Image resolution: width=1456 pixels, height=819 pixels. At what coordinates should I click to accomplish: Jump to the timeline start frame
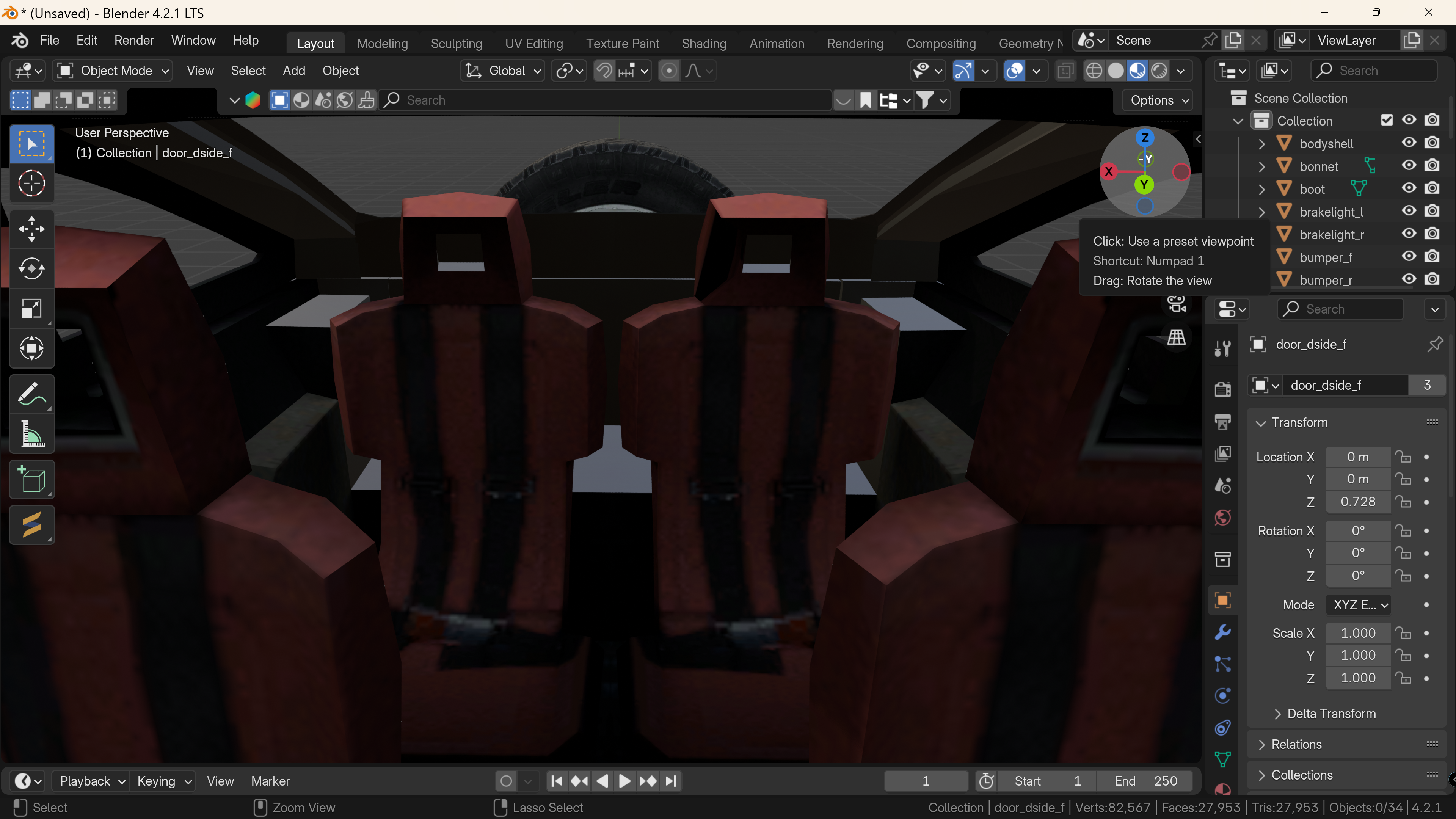[557, 781]
